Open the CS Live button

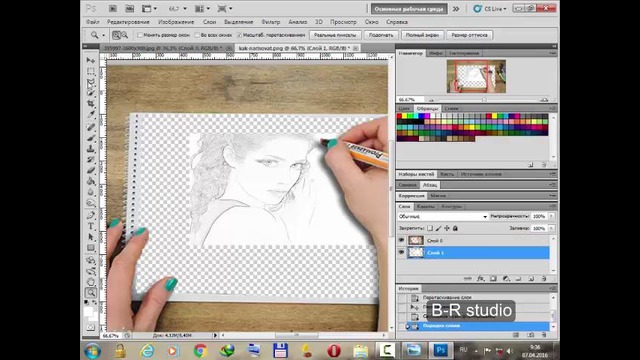490,9
